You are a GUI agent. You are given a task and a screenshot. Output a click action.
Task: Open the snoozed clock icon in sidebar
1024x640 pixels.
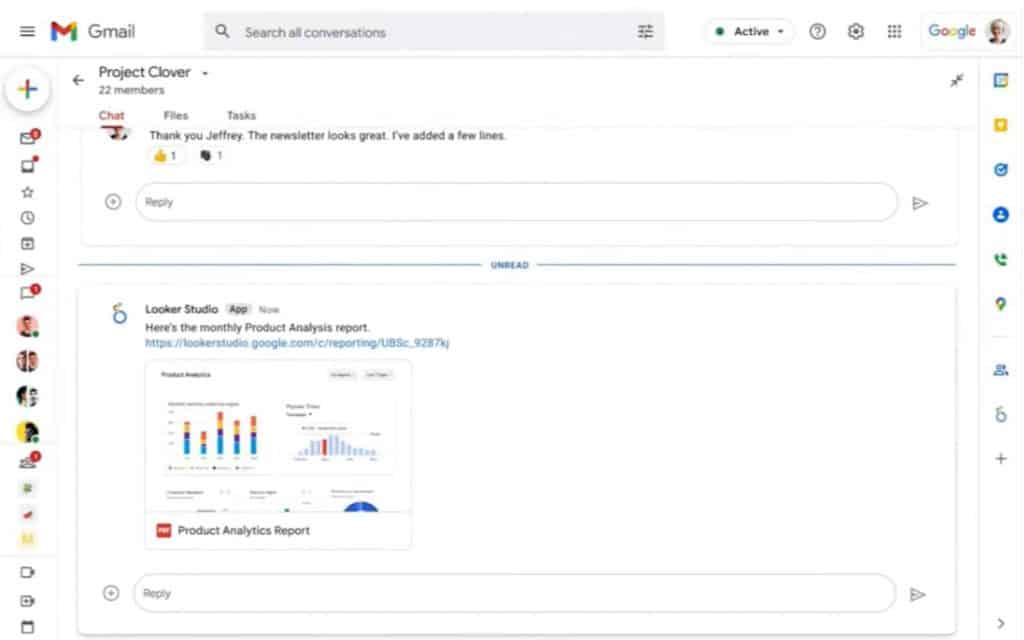point(27,217)
